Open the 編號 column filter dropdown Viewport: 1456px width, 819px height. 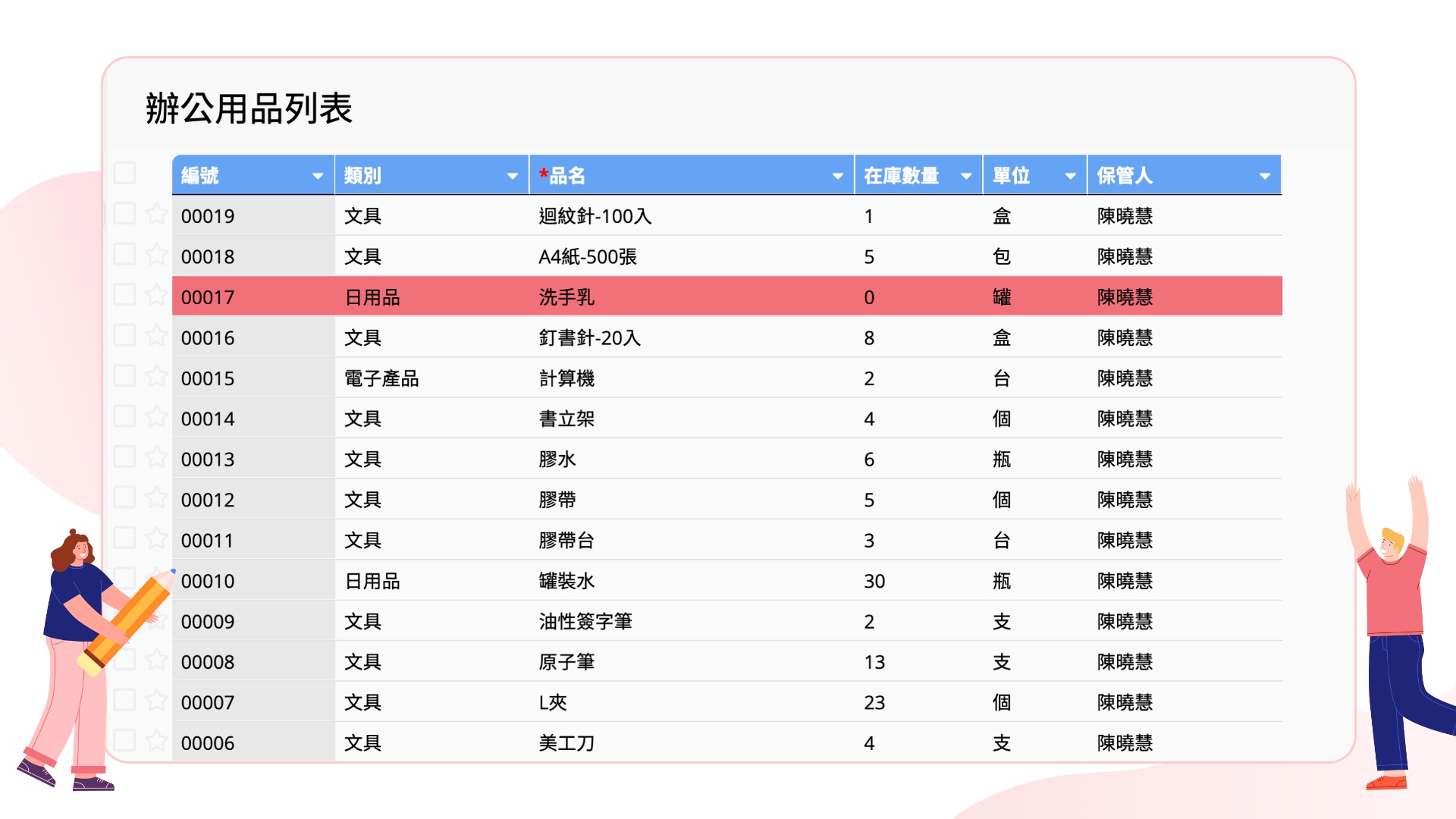point(318,176)
